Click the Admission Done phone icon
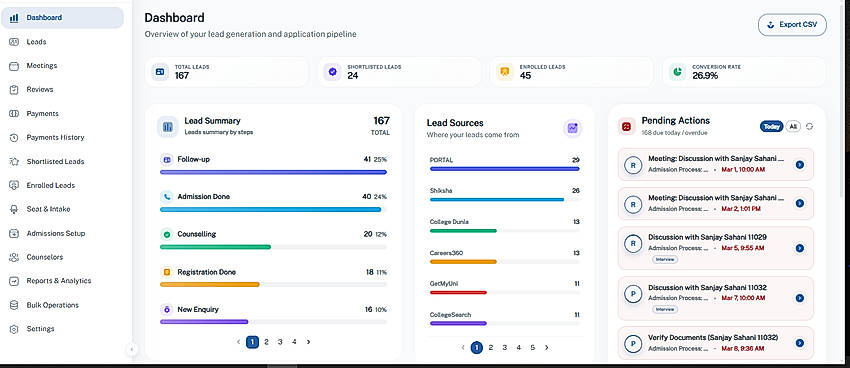 coord(167,197)
